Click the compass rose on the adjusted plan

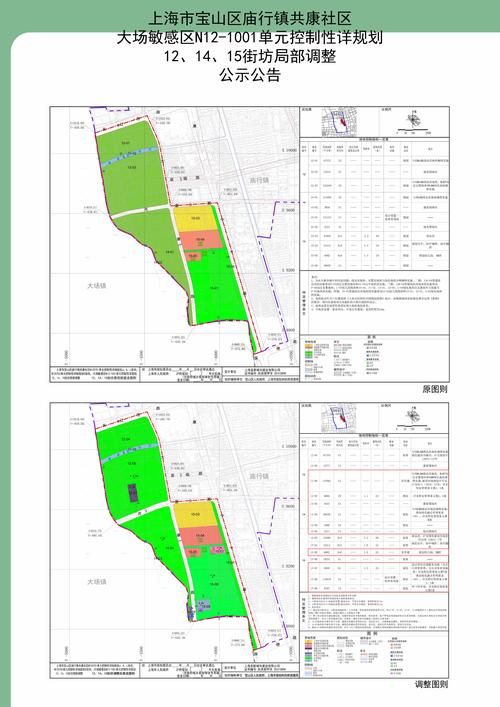(x=413, y=416)
